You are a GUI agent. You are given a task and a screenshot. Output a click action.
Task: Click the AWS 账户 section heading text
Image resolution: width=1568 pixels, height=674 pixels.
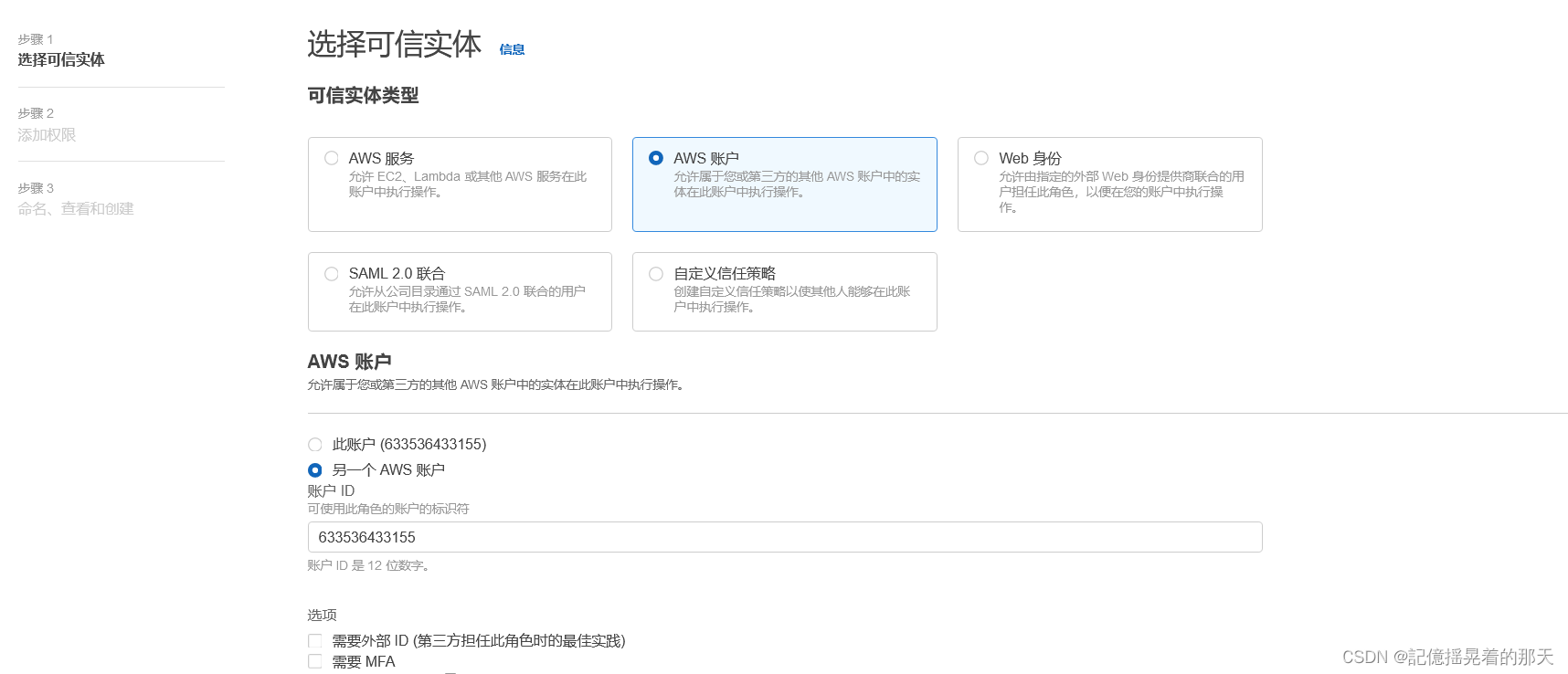[x=349, y=362]
